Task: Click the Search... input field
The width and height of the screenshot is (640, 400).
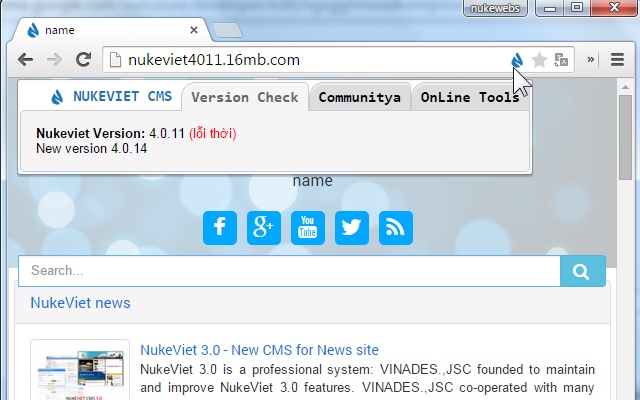Action: click(289, 271)
